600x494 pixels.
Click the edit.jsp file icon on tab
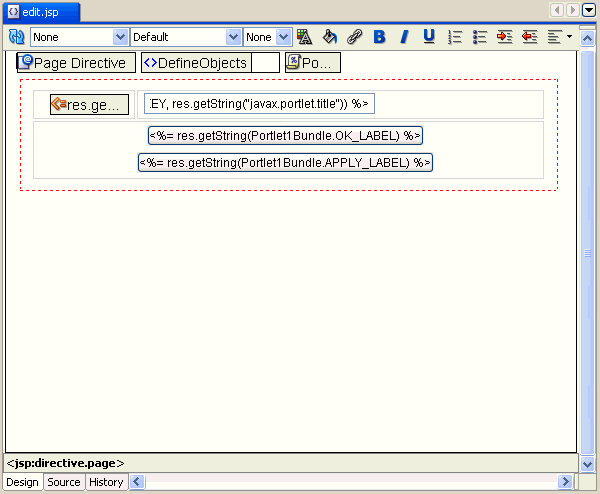13,12
